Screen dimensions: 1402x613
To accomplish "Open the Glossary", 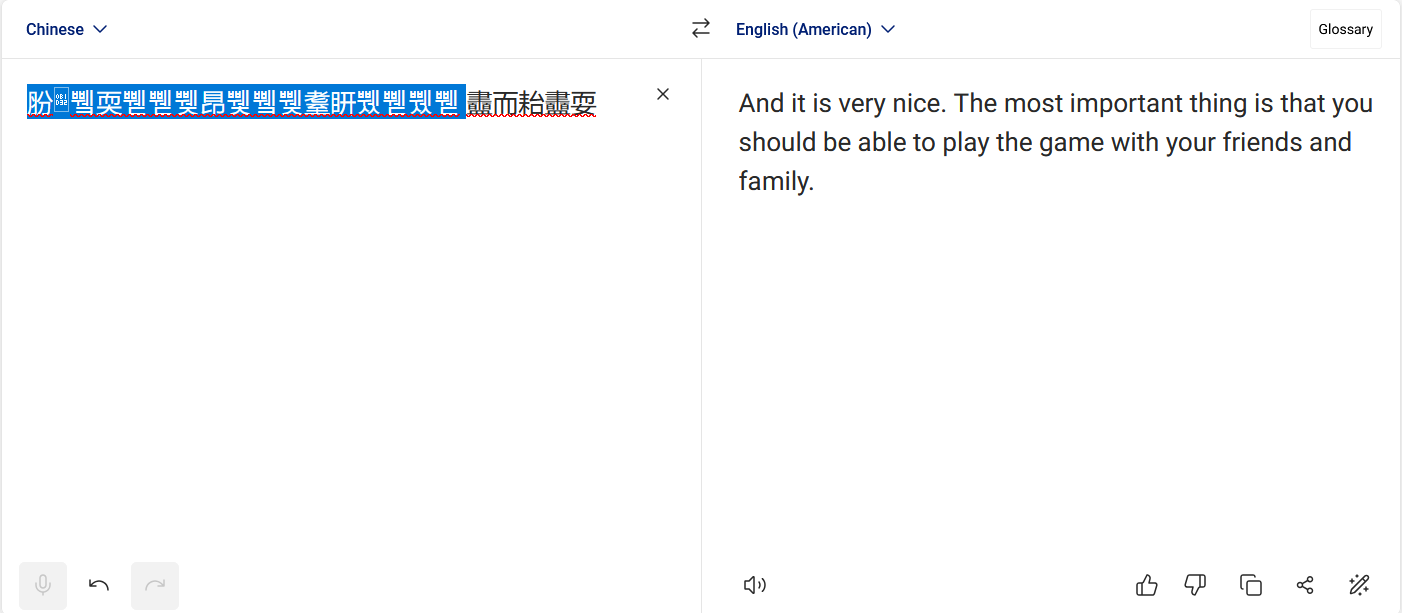I will point(1345,29).
